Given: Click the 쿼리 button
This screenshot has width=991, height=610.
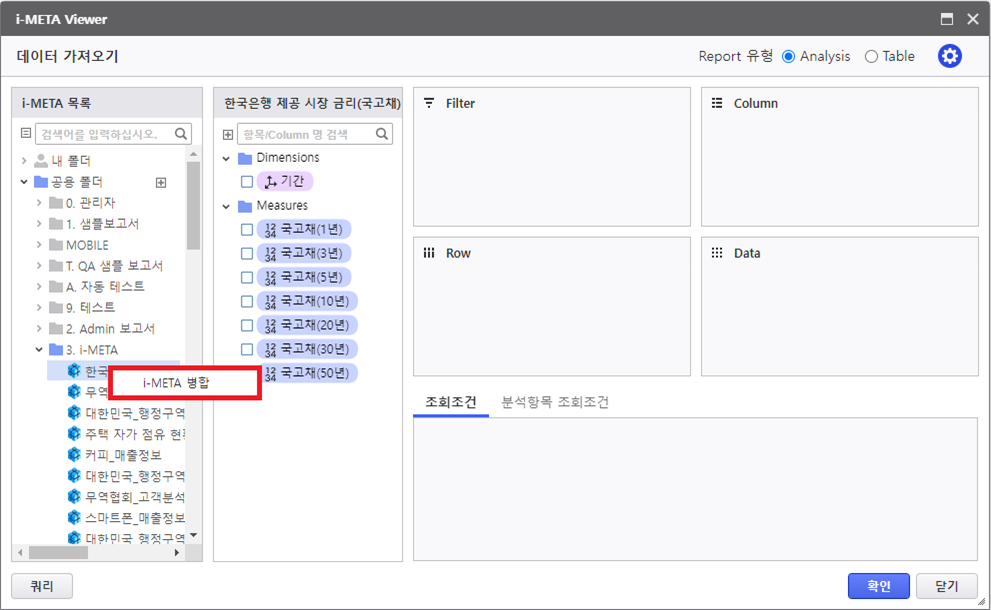Looking at the screenshot, I should coord(41,586).
